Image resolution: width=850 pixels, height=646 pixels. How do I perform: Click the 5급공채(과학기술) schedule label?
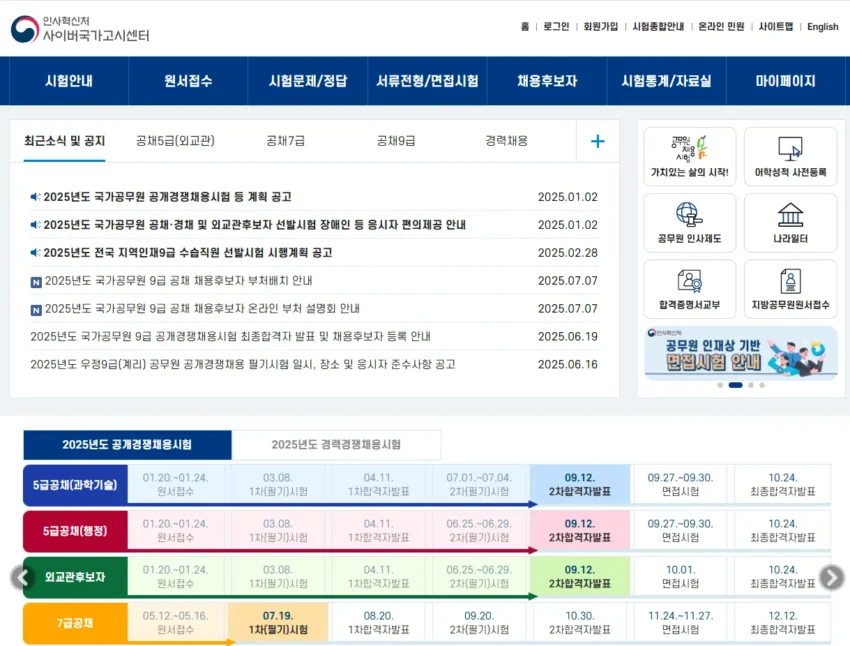coord(75,484)
